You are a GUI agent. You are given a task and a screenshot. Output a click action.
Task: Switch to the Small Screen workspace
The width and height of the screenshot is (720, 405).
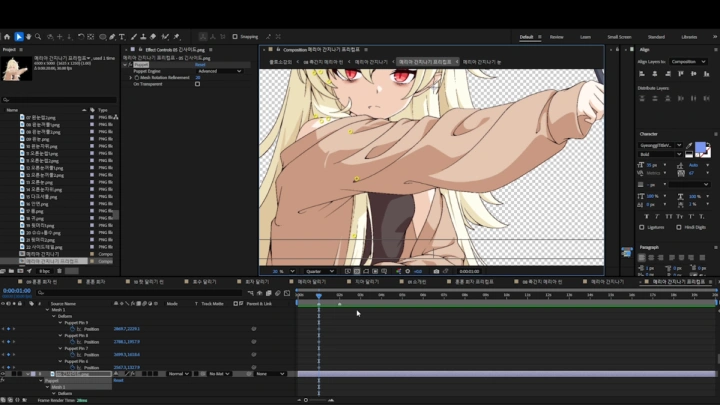[x=619, y=37]
